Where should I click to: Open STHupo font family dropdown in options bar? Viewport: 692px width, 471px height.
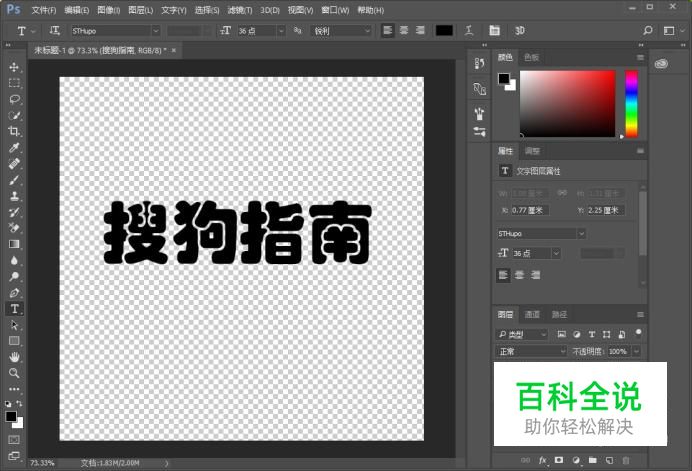click(x=155, y=31)
